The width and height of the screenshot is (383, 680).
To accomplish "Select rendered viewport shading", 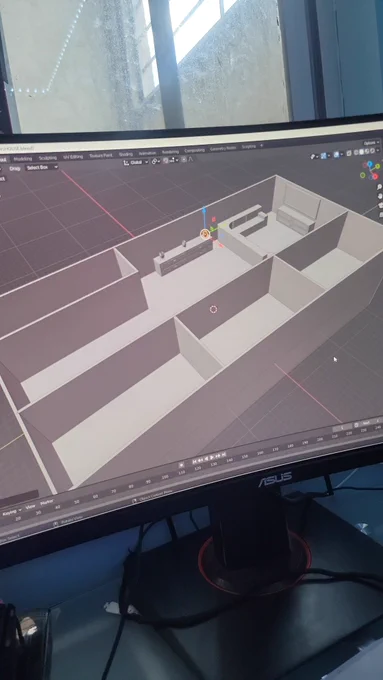I will click(372, 151).
